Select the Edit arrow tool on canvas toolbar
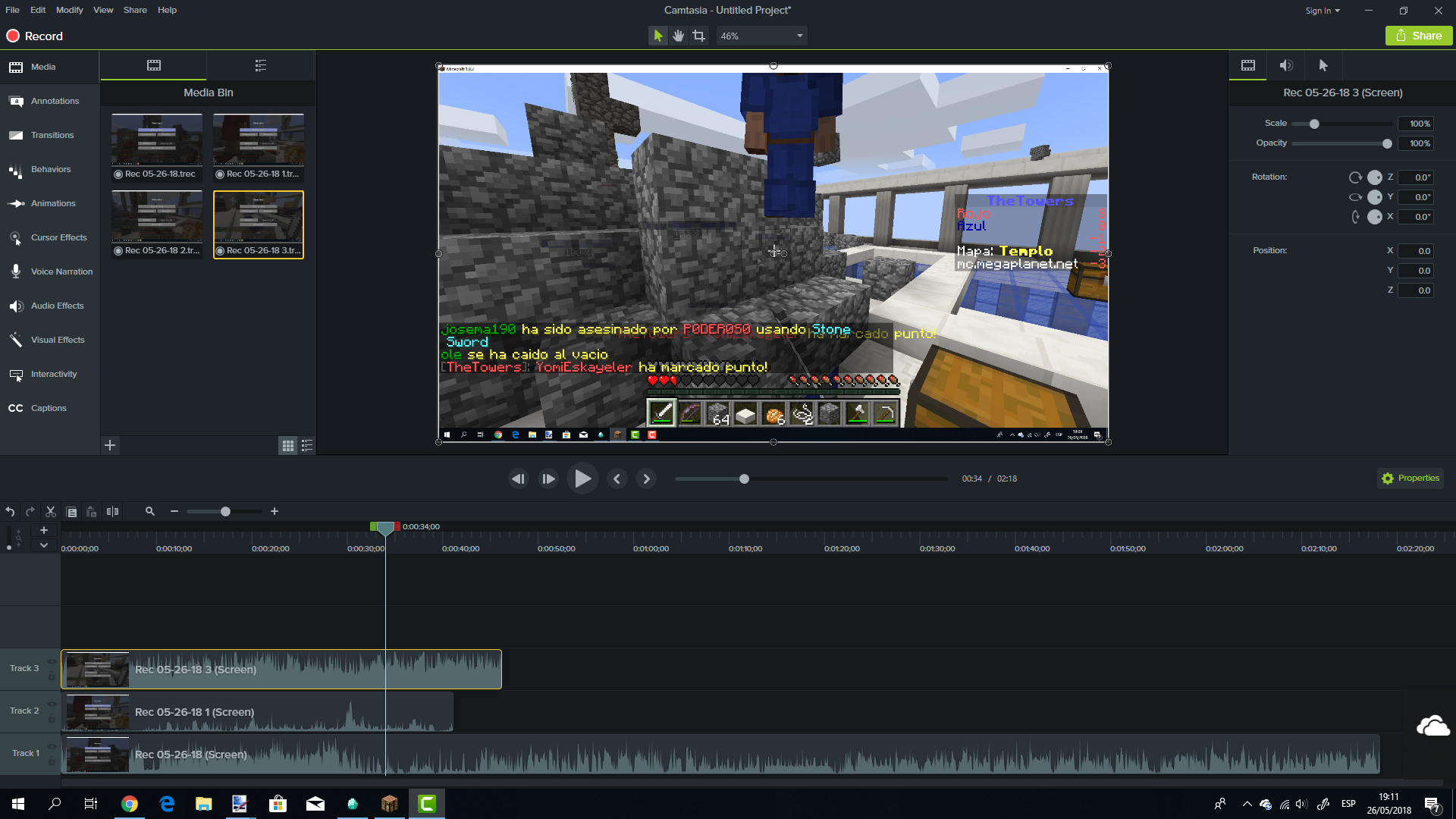Image resolution: width=1456 pixels, height=819 pixels. 657,36
